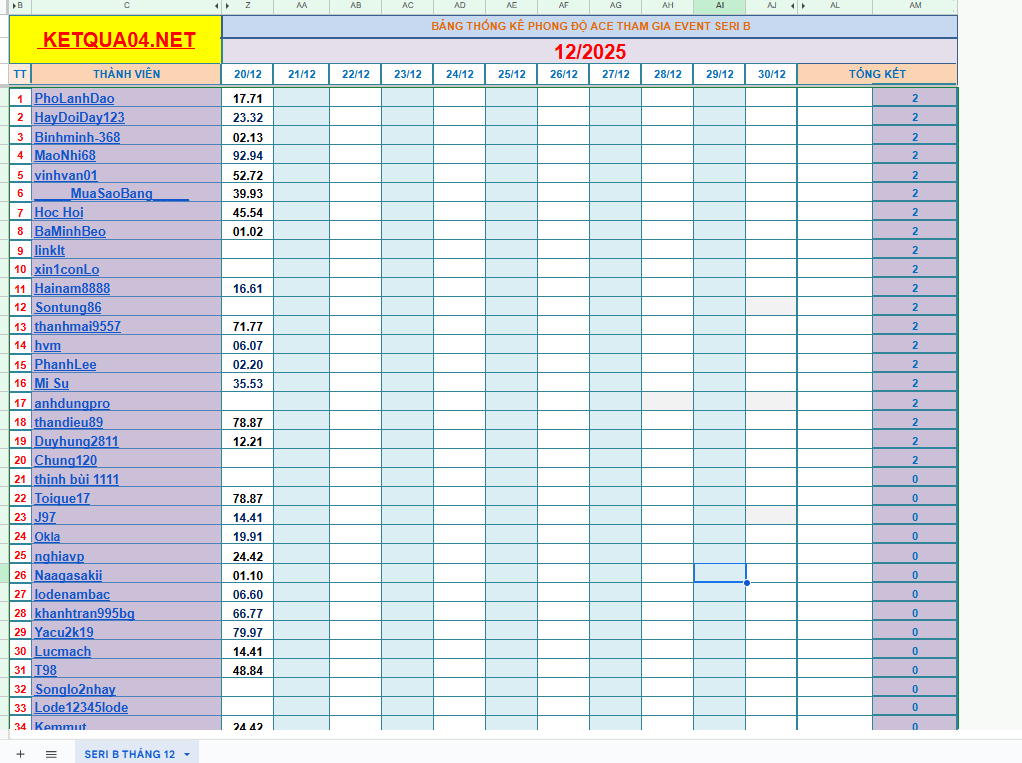The image size is (1022, 763).
Task: Select the 20/12 date header cell
Action: point(247,73)
